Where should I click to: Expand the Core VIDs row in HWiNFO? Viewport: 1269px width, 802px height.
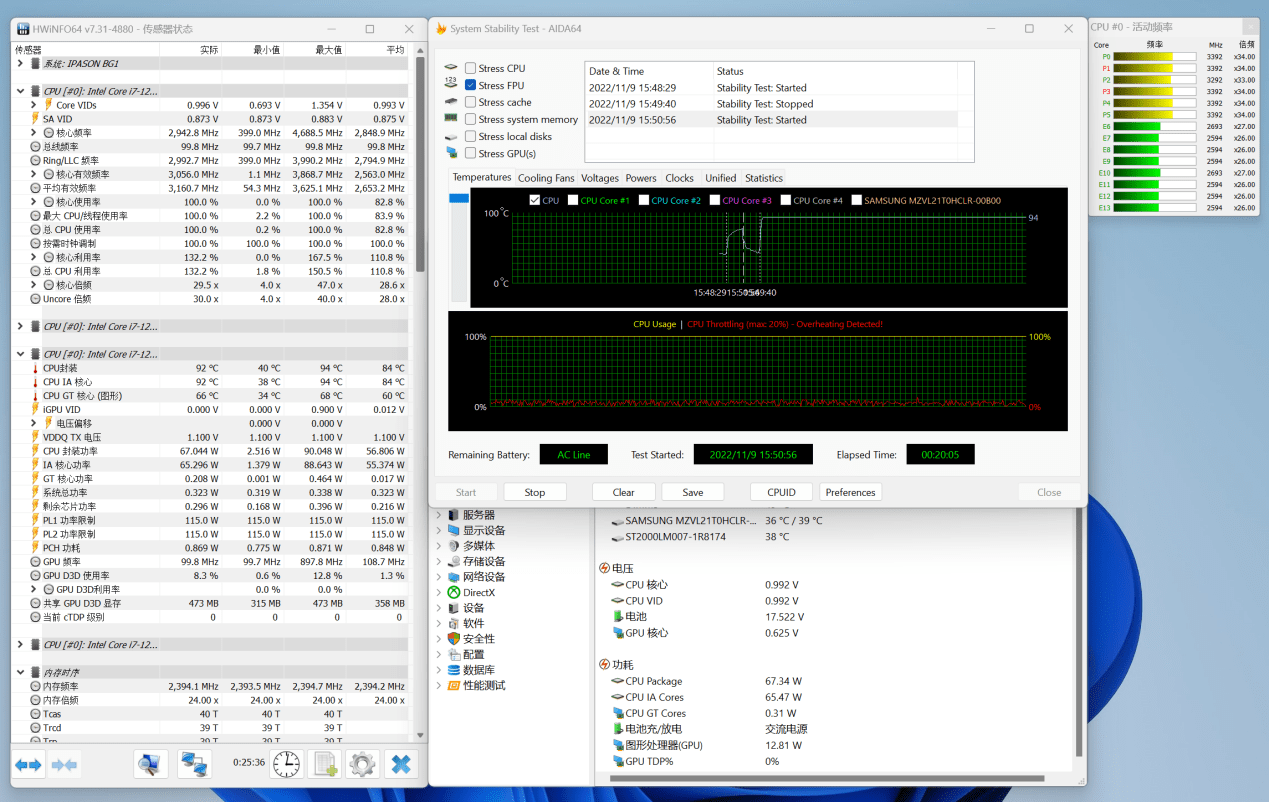click(34, 105)
